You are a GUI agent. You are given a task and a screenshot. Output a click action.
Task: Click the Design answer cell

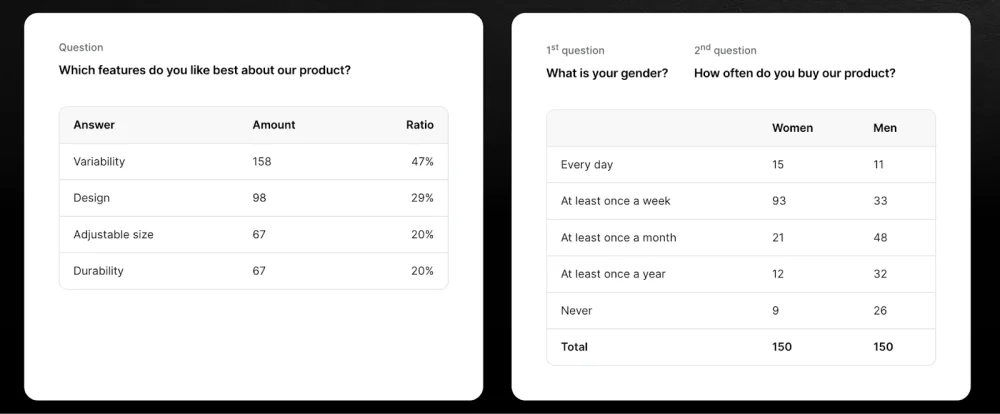(91, 198)
